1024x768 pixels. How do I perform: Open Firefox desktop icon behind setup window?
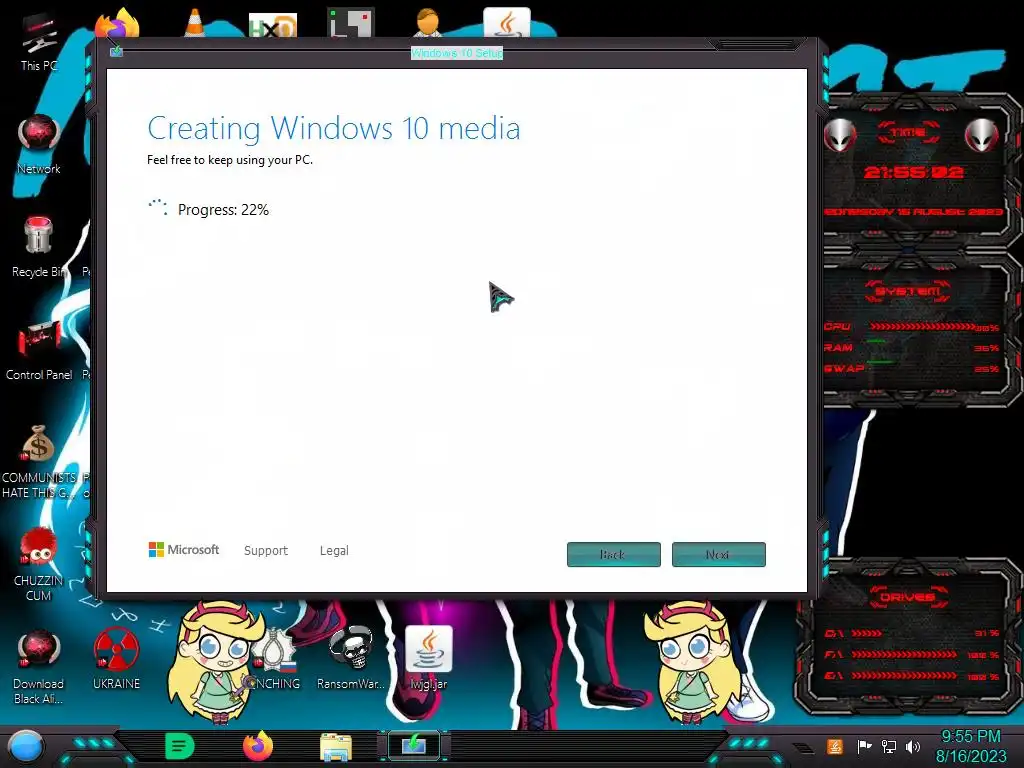click(x=118, y=24)
